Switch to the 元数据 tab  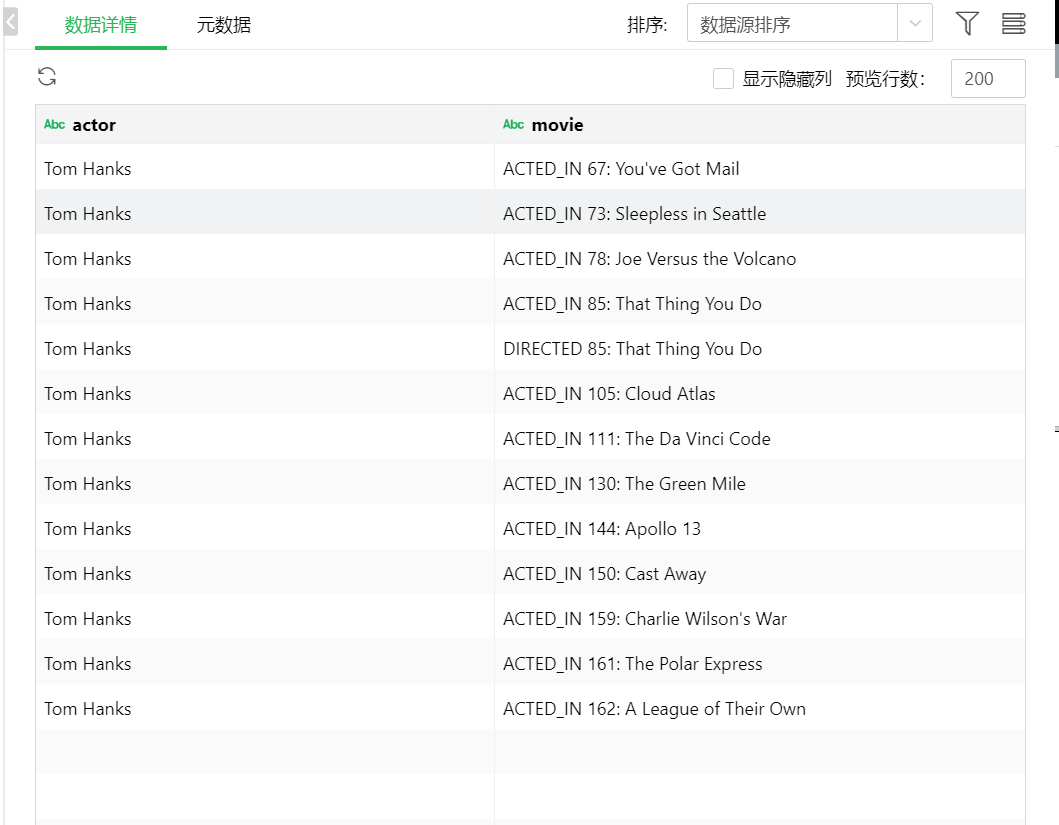click(224, 25)
